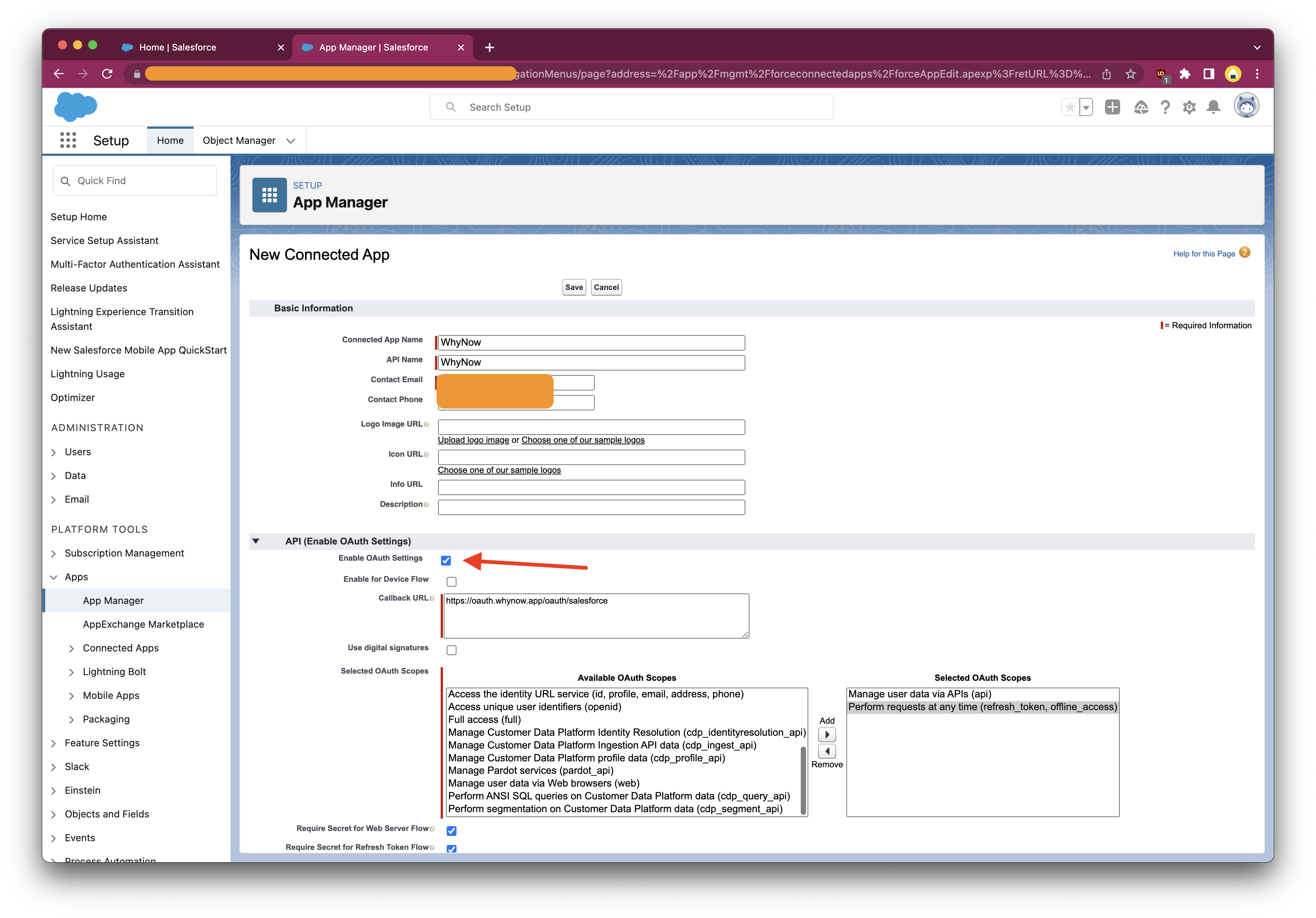The height and width of the screenshot is (918, 1316).
Task: Open the Trailhead guidance icon
Action: click(1140, 107)
